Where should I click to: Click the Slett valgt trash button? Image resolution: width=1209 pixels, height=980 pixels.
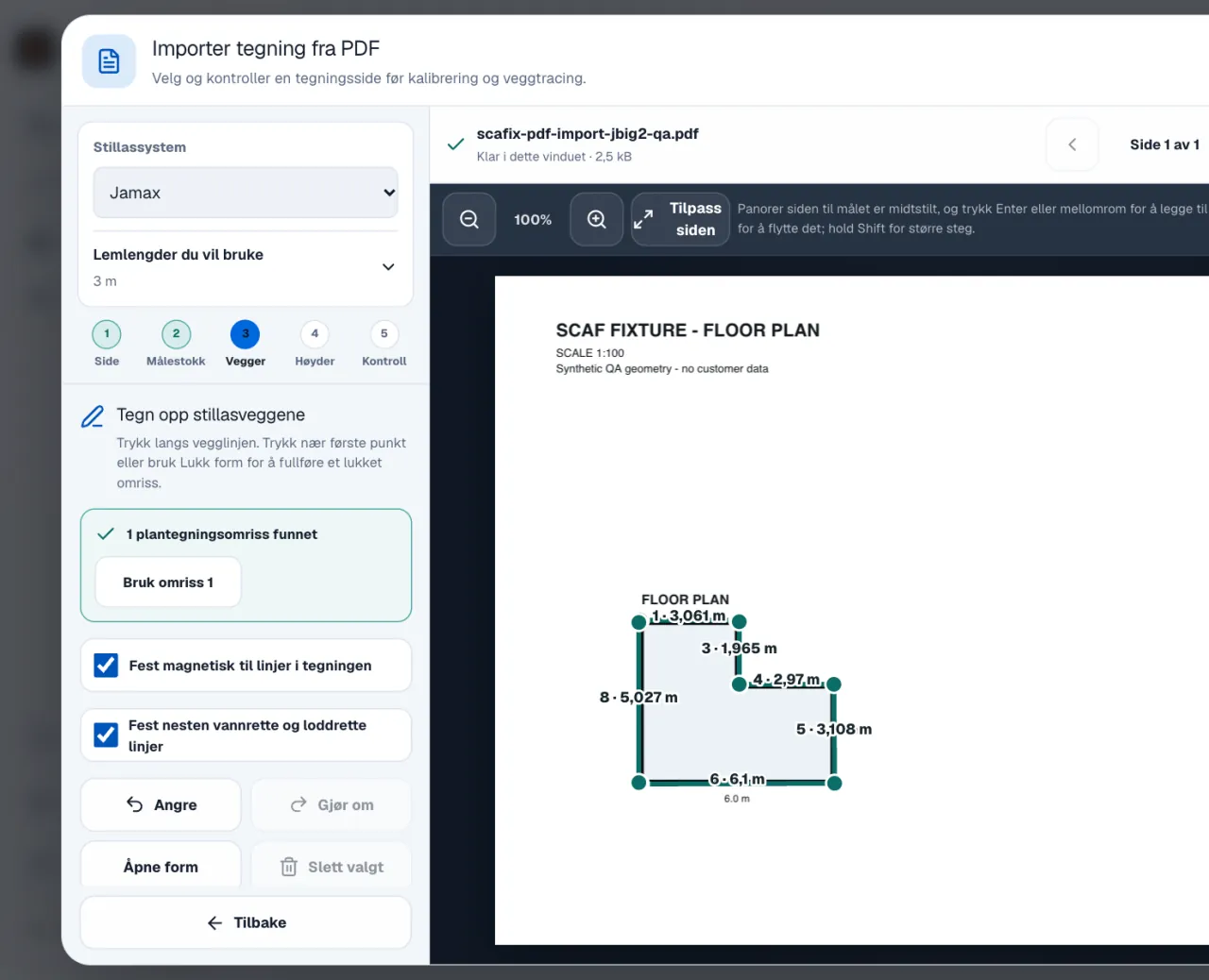coord(332,866)
